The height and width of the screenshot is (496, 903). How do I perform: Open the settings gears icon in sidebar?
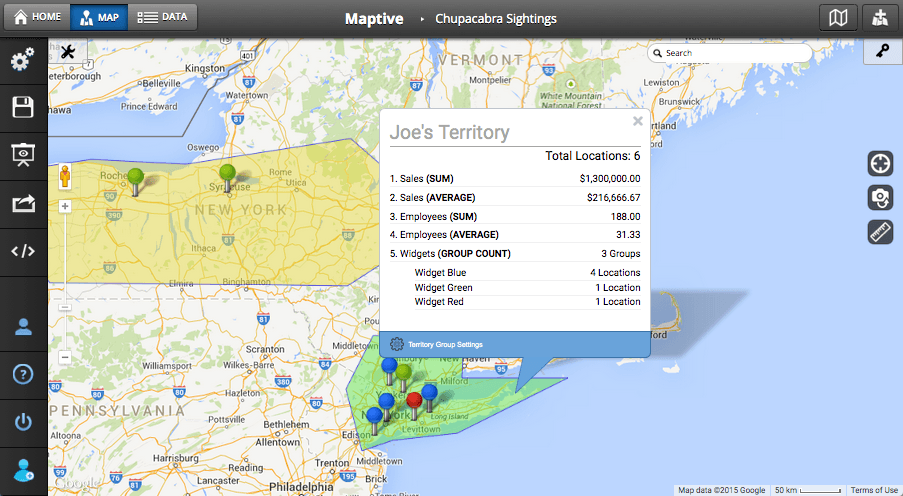[23, 60]
